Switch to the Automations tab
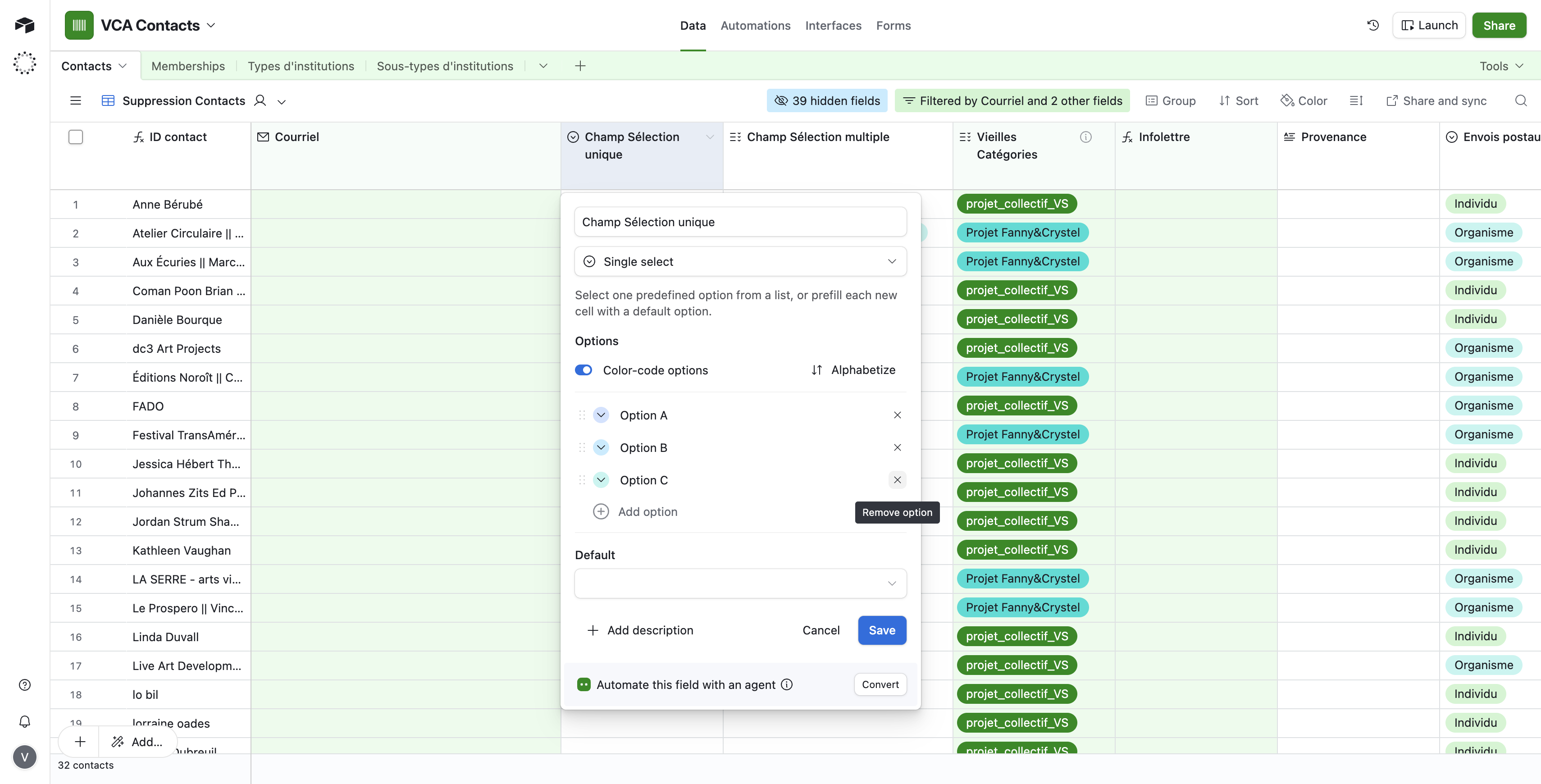Viewport: 1541px width, 784px height. coord(755,25)
